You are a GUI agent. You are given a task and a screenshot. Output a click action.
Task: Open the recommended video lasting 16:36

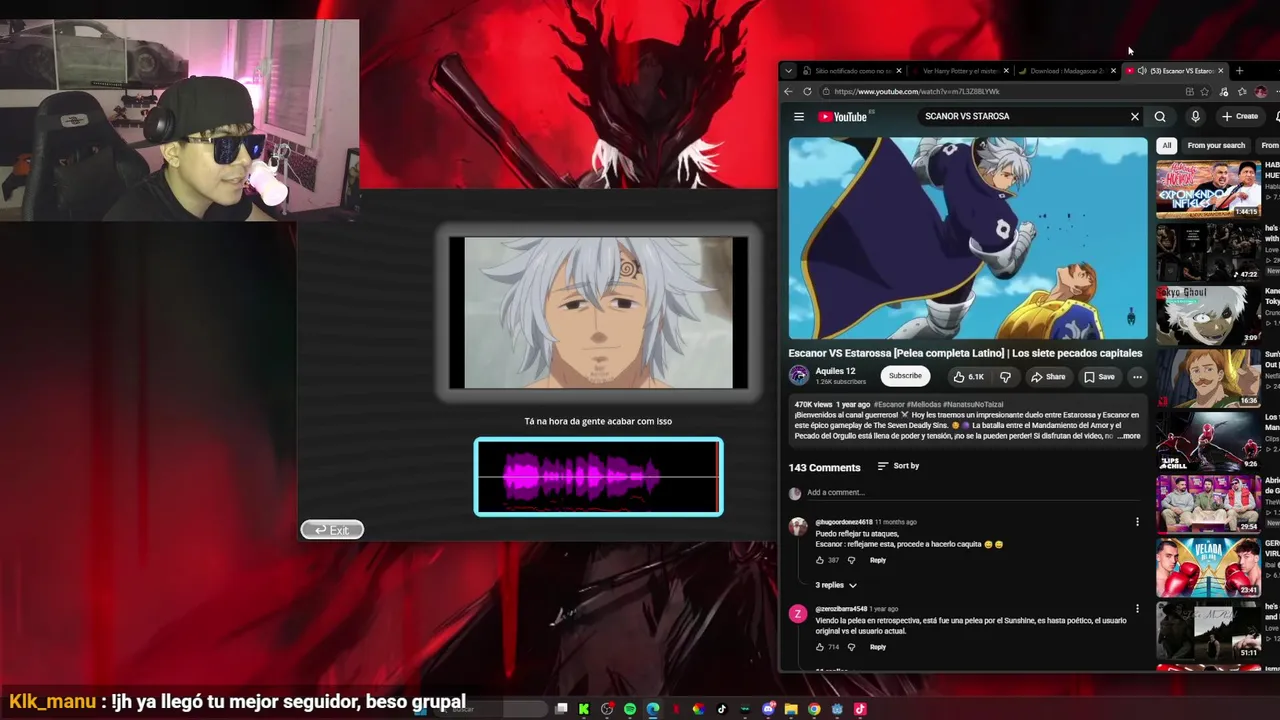(x=1208, y=378)
